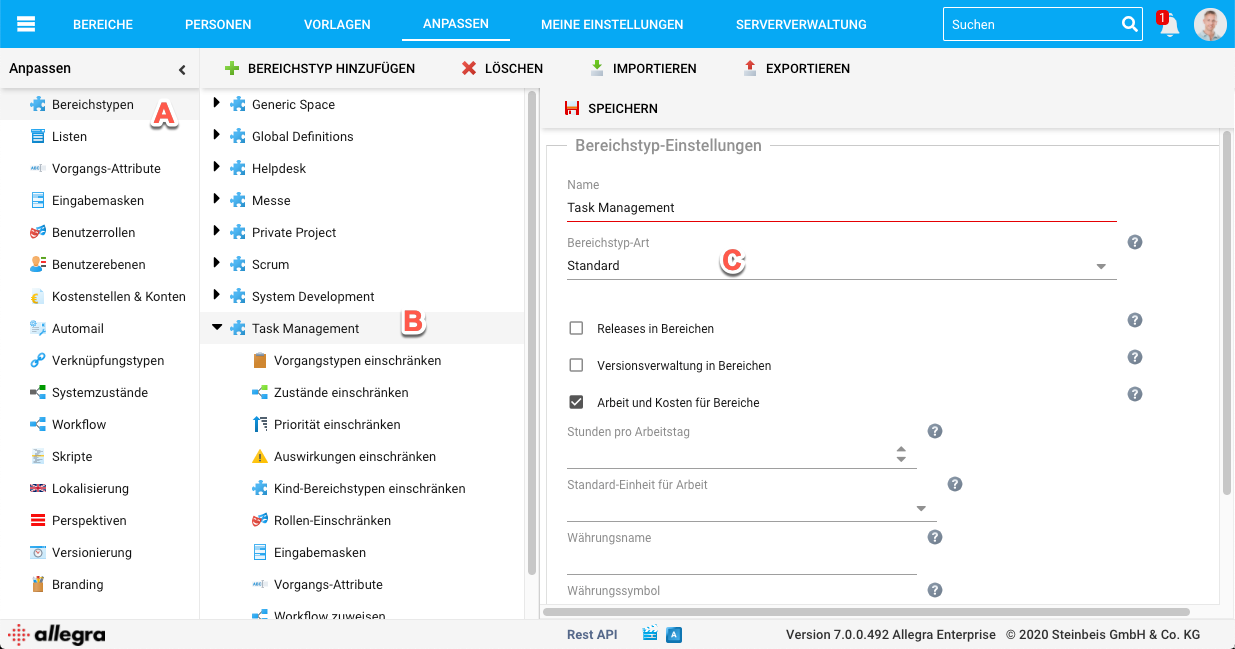Click into the Name input field

[x=840, y=208]
